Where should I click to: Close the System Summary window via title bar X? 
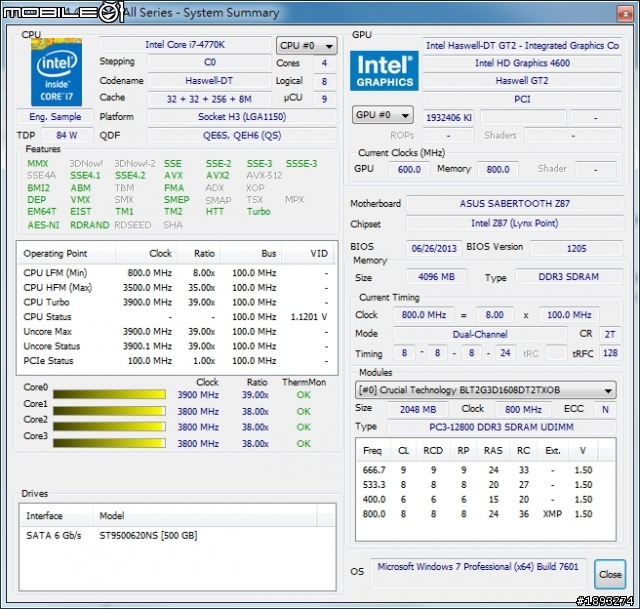pyautogui.click(x=625, y=14)
